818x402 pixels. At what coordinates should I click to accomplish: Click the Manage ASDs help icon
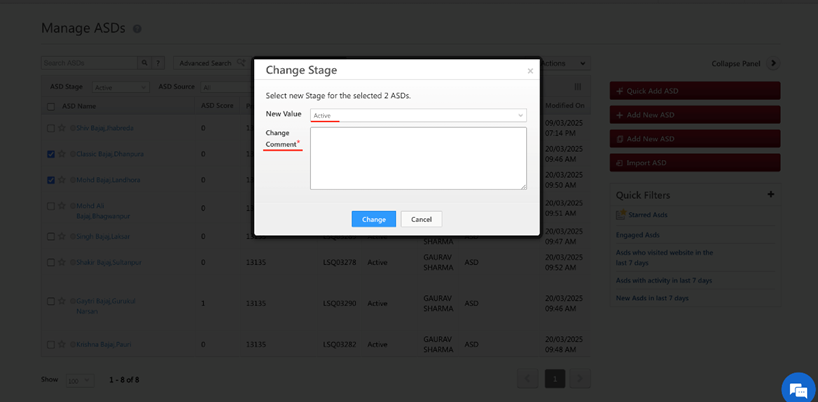point(137,30)
